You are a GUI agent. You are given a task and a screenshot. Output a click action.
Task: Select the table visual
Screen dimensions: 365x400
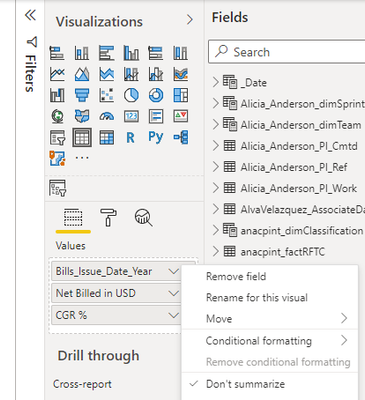click(82, 137)
